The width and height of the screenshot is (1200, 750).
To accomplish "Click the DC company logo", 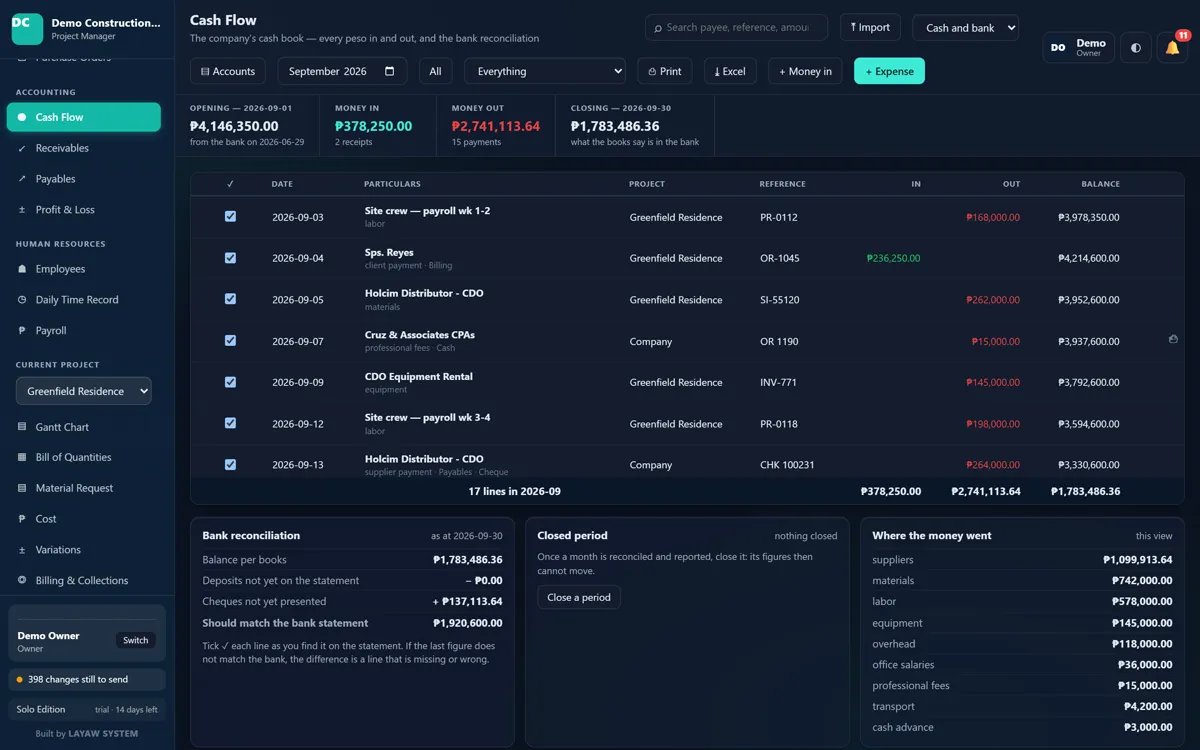I will [27, 29].
